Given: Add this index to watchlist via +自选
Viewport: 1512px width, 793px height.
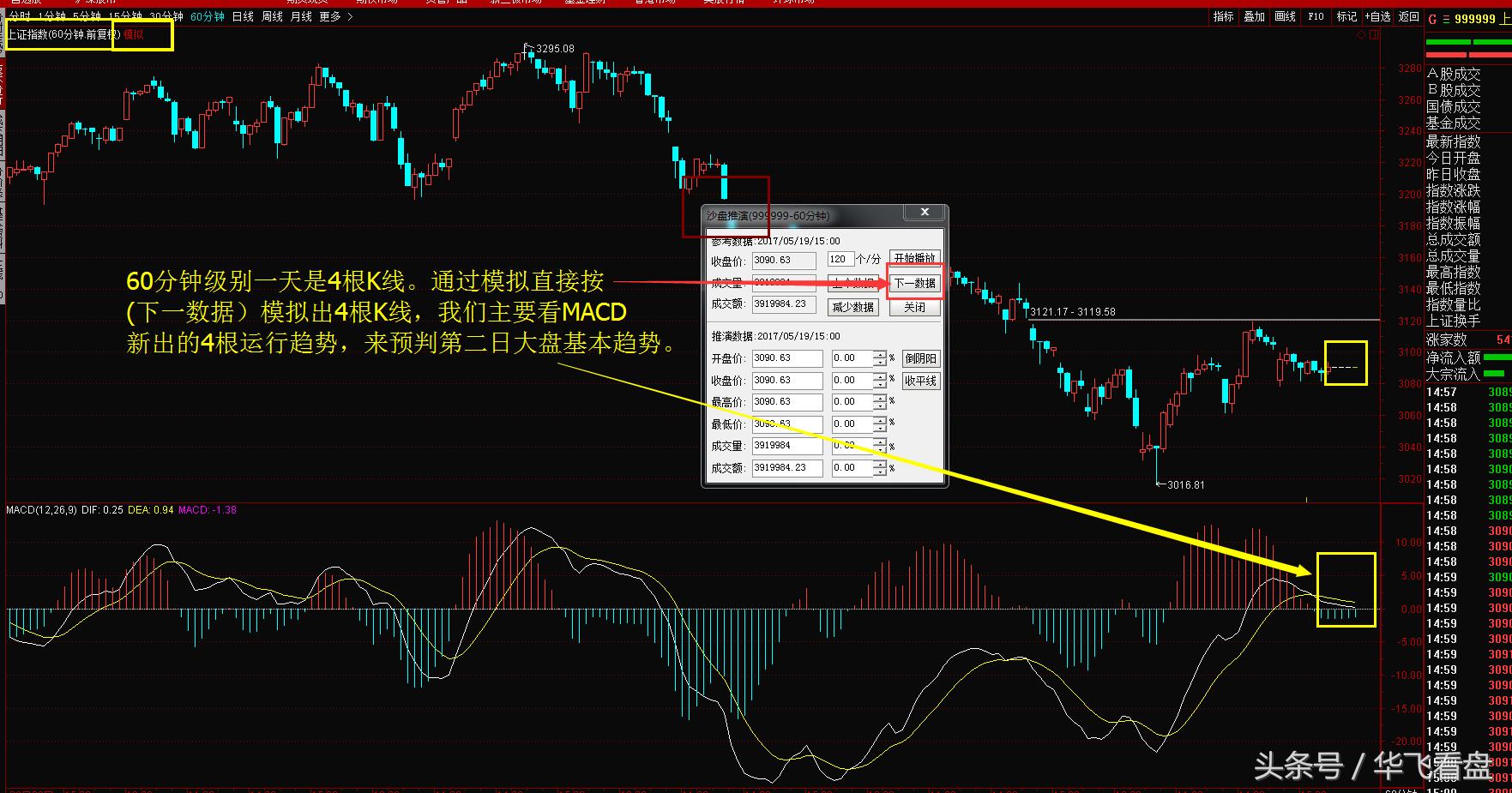Looking at the screenshot, I should pos(1377,17).
